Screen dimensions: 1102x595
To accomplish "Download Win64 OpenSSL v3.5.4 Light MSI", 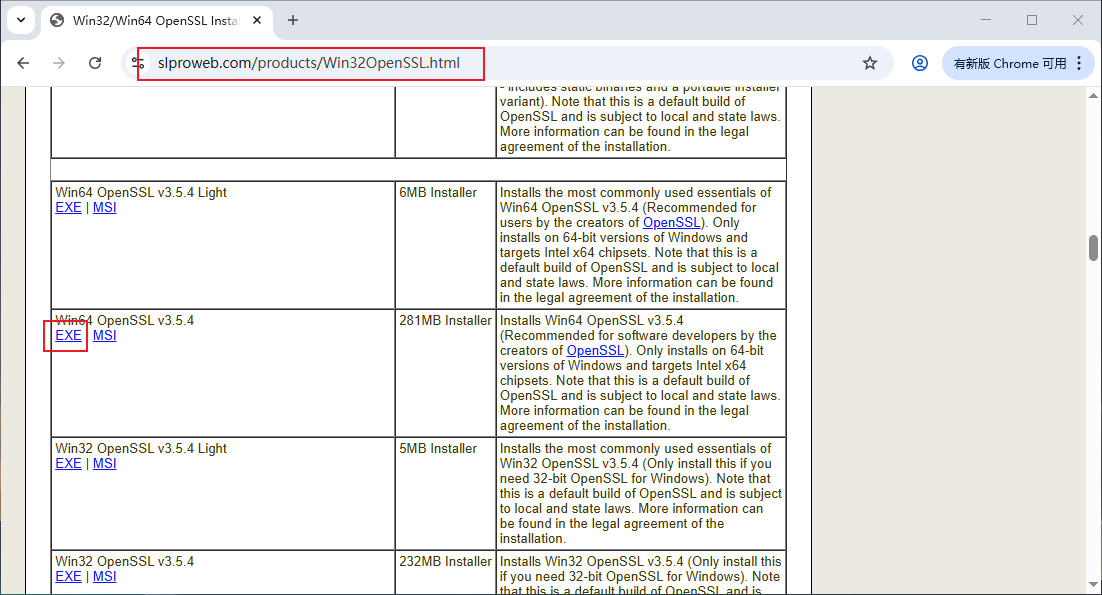I will (x=105, y=208).
